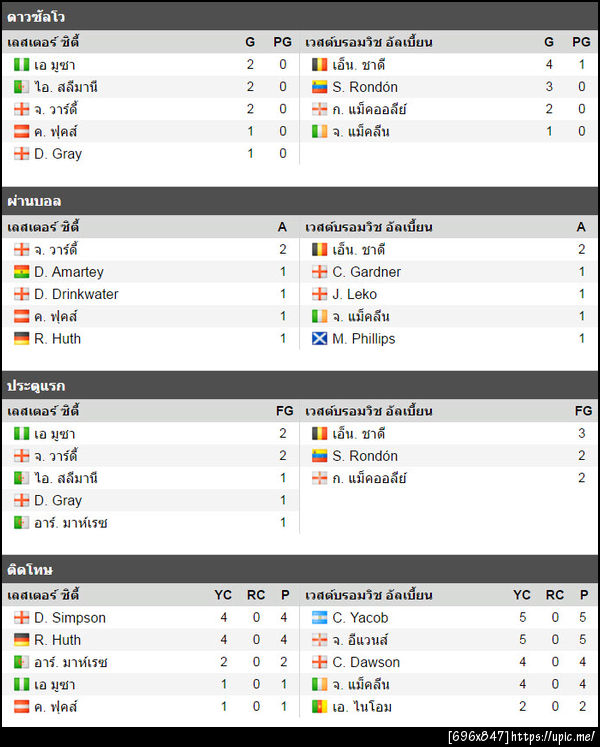Image resolution: width=600 pixels, height=747 pixels.
Task: Click the Scotland flag next to M. Phillips
Action: (320, 339)
